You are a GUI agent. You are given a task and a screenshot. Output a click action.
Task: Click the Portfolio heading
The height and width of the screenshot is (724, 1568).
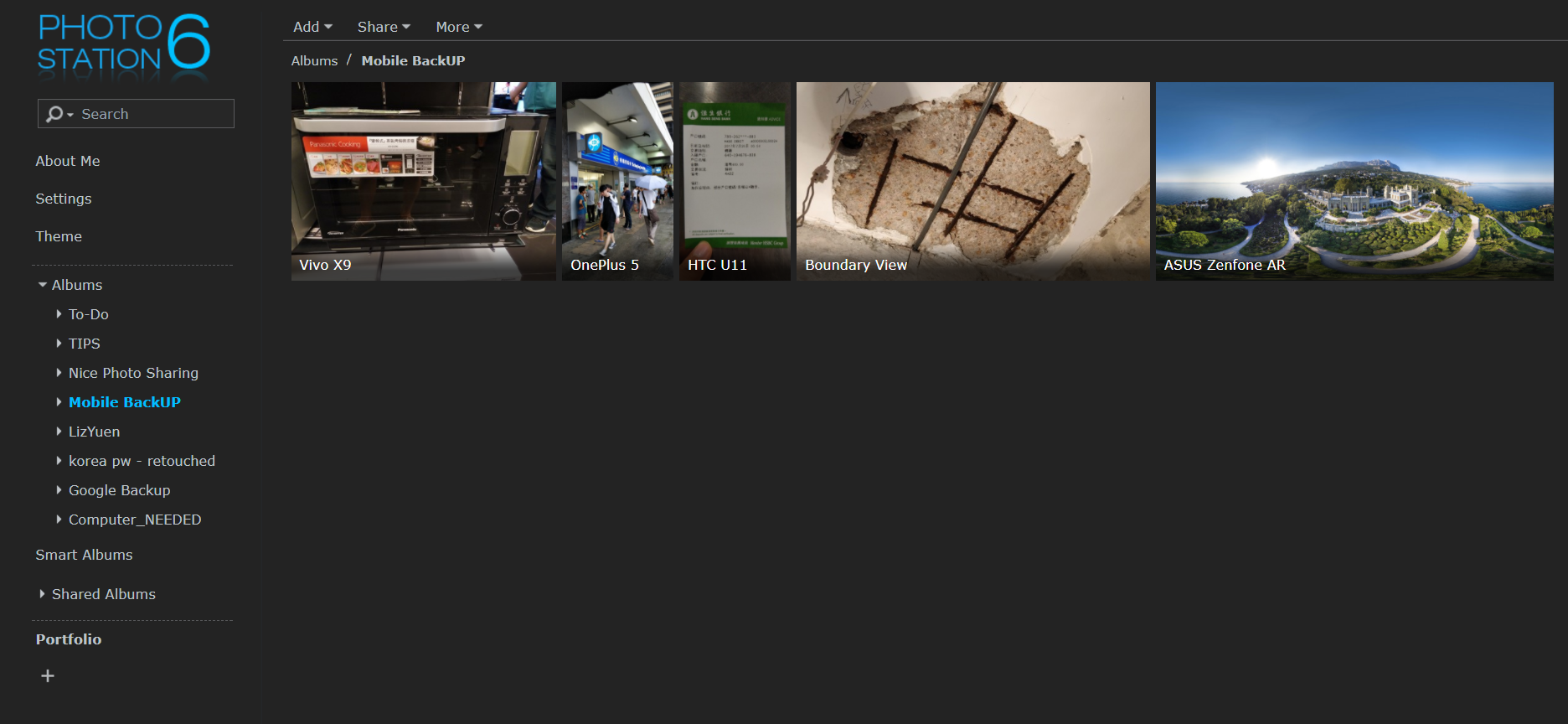[x=69, y=639]
